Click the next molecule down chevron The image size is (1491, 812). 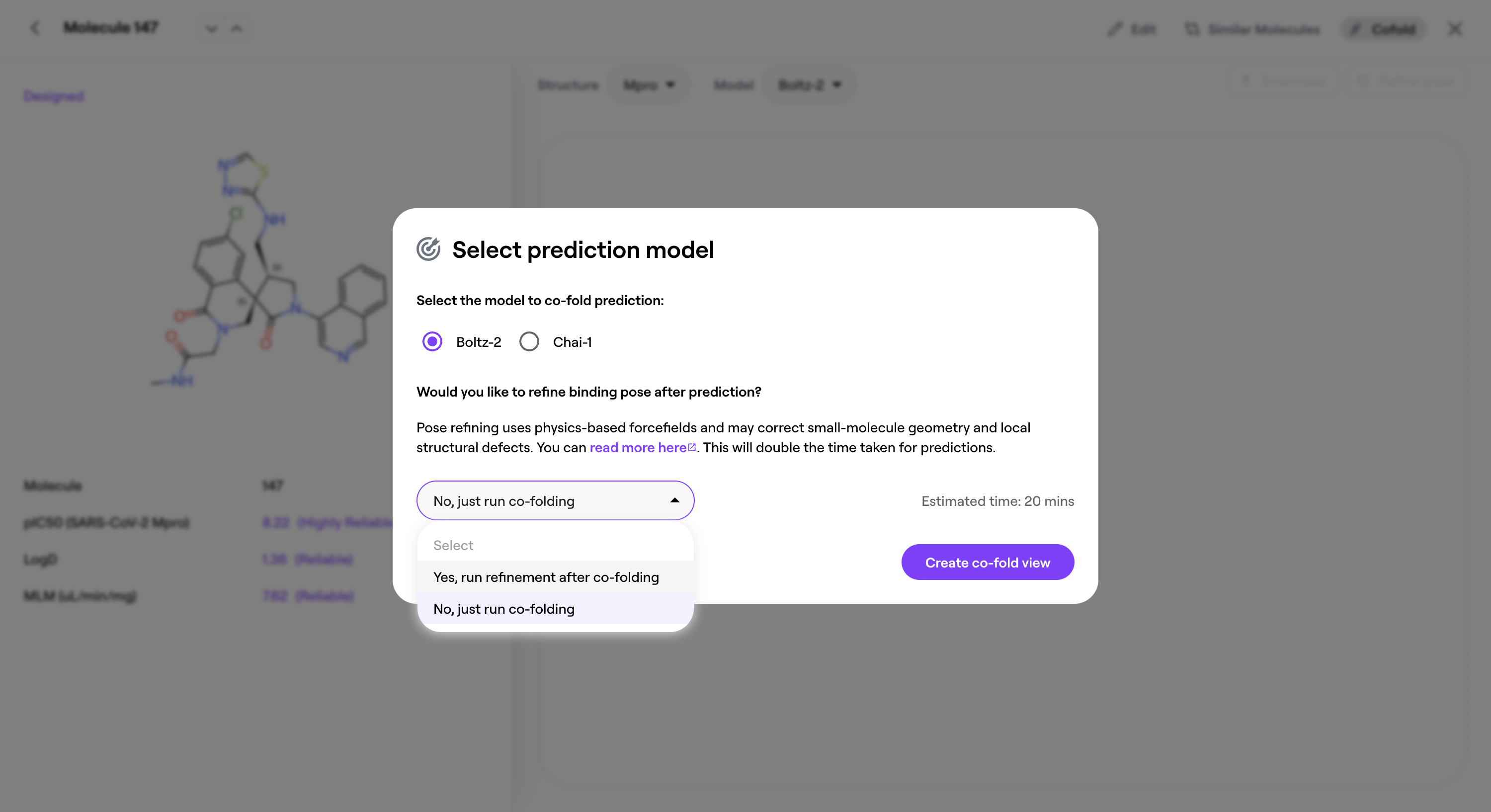(x=211, y=28)
